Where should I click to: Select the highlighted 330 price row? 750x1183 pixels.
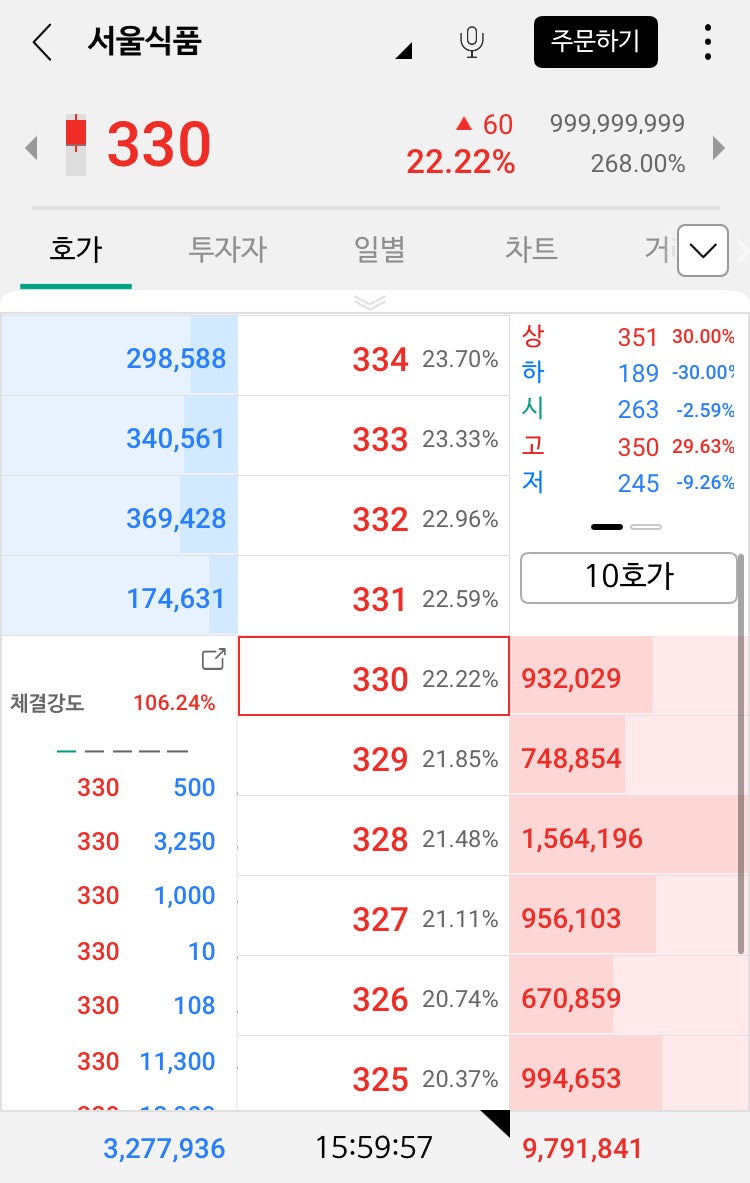[x=373, y=678]
